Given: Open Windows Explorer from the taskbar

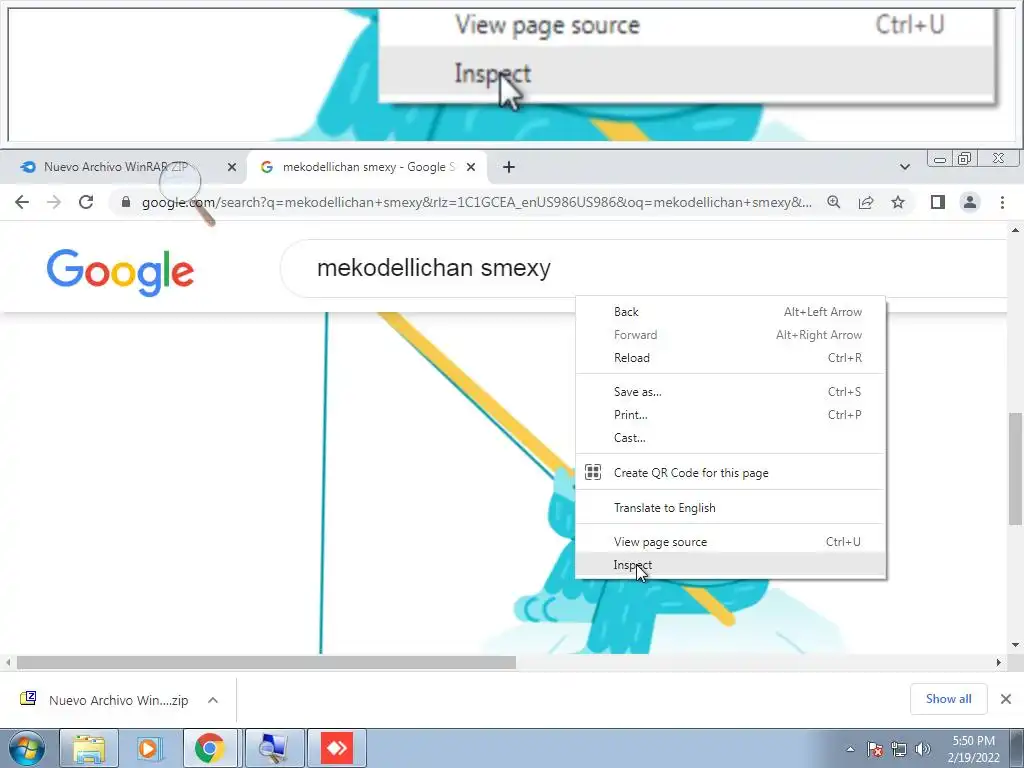Looking at the screenshot, I should pos(89,748).
